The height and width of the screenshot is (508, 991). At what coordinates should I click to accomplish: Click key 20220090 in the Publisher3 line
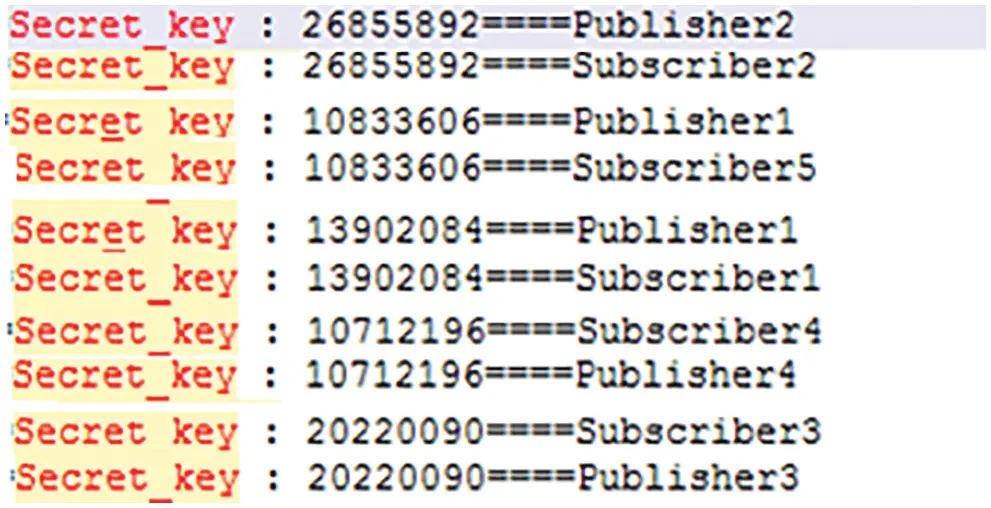(396, 478)
